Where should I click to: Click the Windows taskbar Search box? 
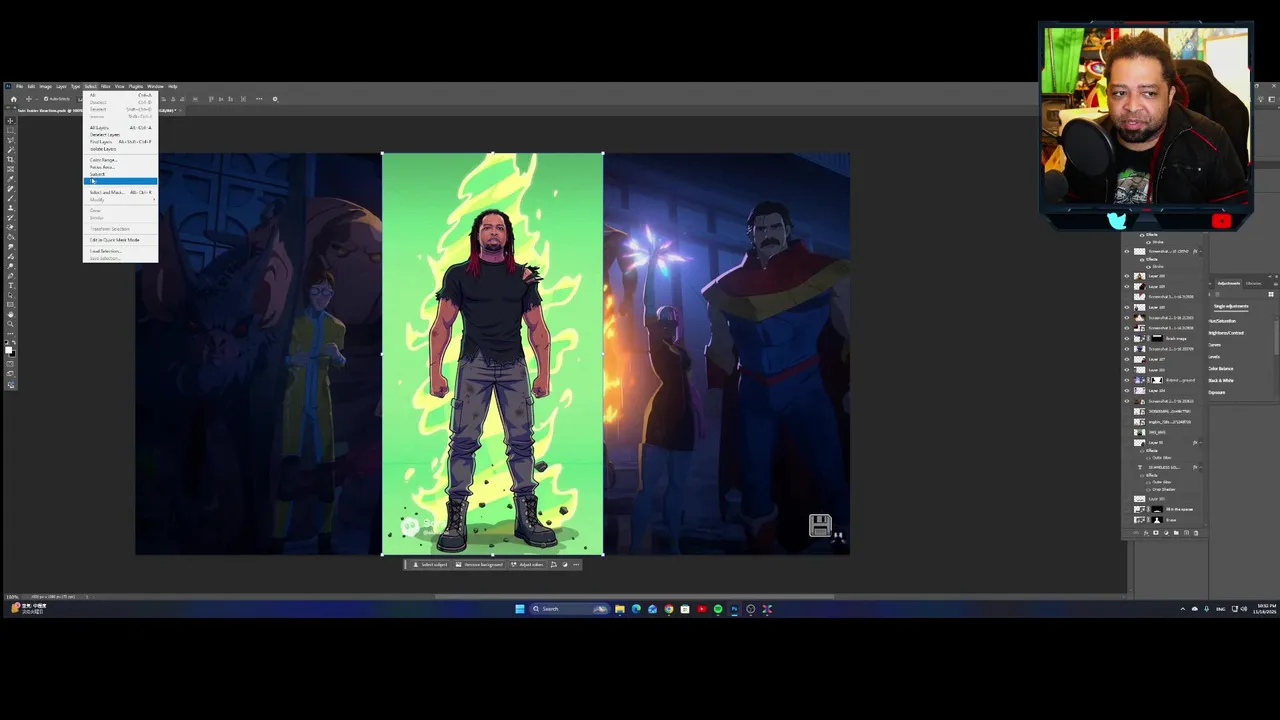coord(570,609)
